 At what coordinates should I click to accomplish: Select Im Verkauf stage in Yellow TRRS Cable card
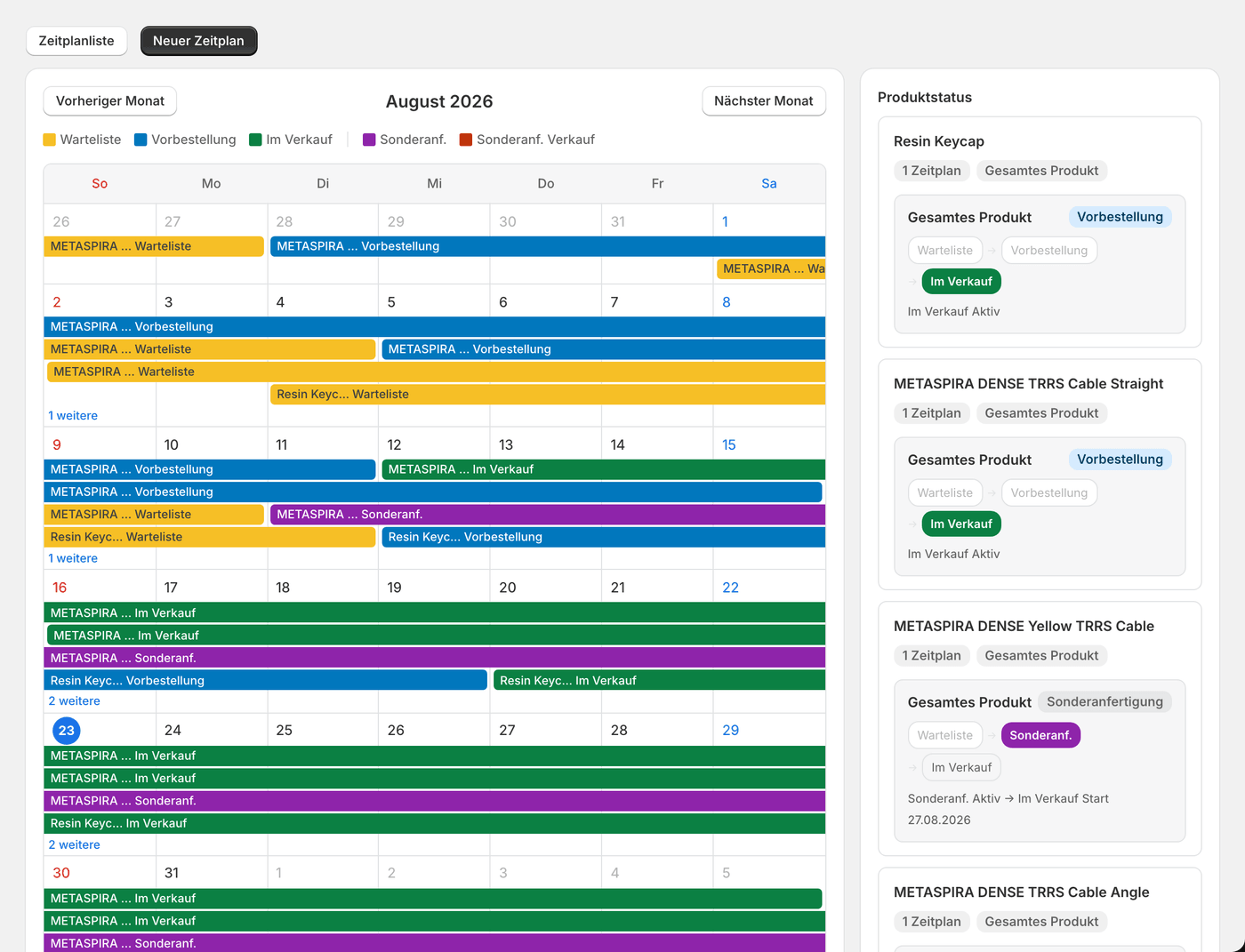tap(961, 768)
